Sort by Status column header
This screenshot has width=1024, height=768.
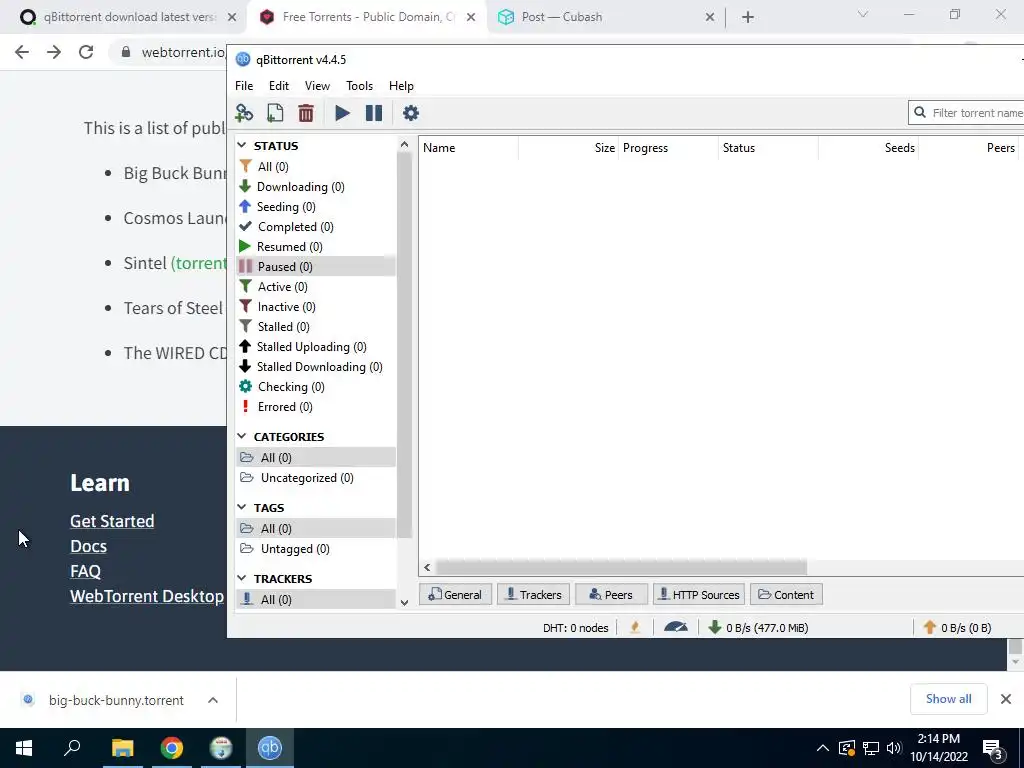[768, 148]
